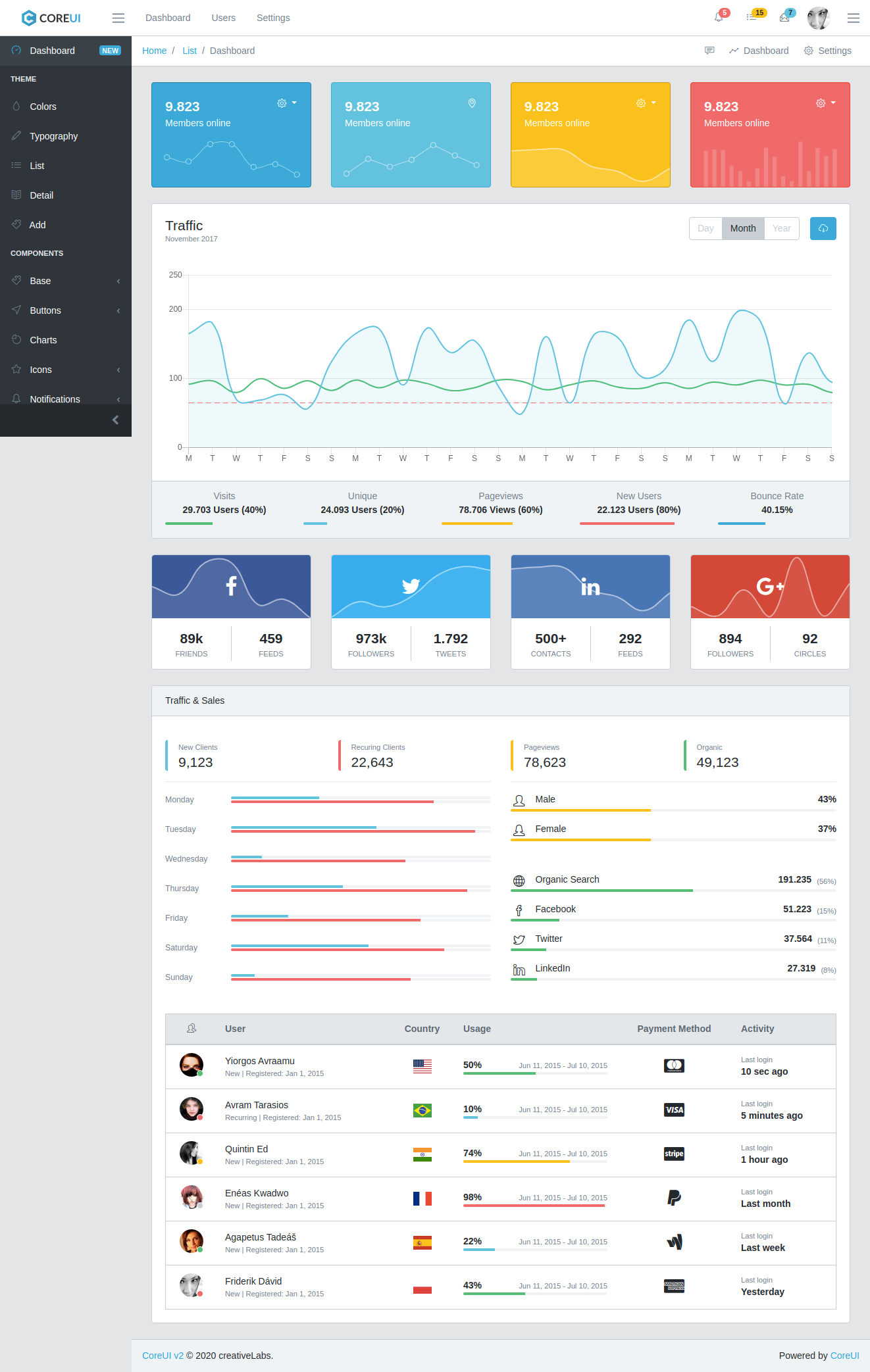Click Dashboard in the top navigation
Screen dimensions: 870x1372
pos(168,18)
